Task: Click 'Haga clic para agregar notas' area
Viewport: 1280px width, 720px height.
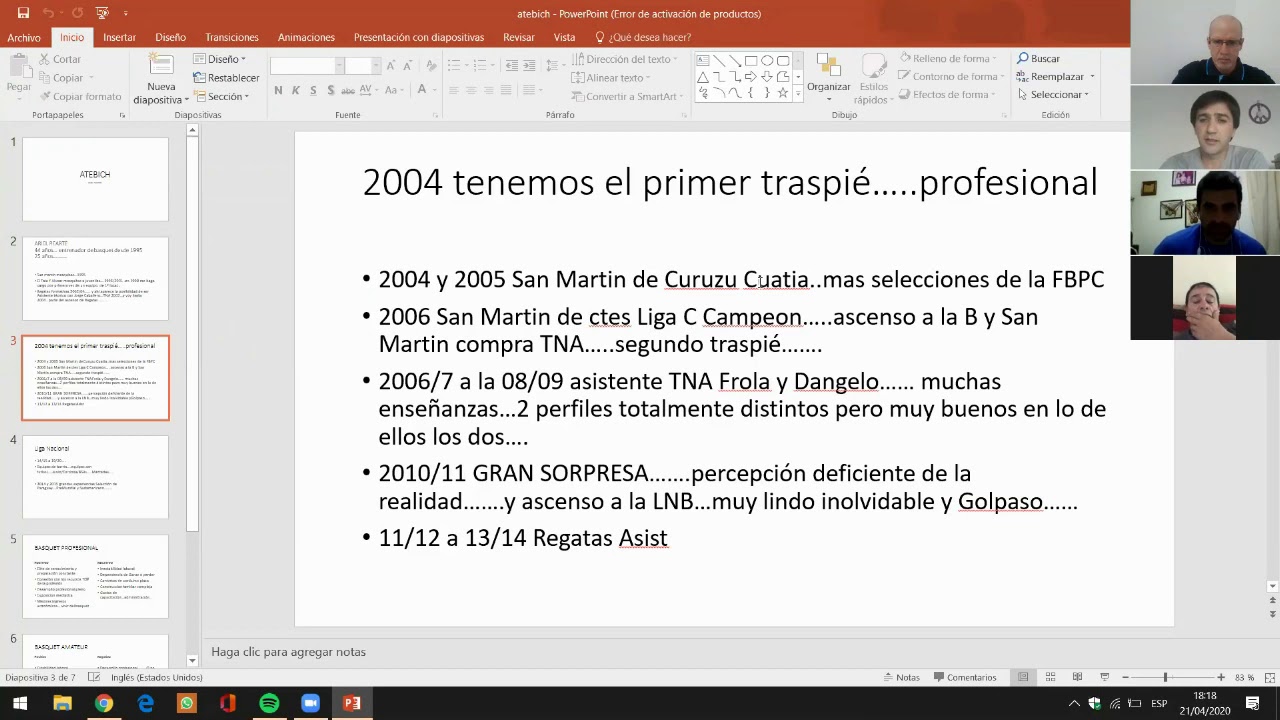Action: tap(288, 652)
